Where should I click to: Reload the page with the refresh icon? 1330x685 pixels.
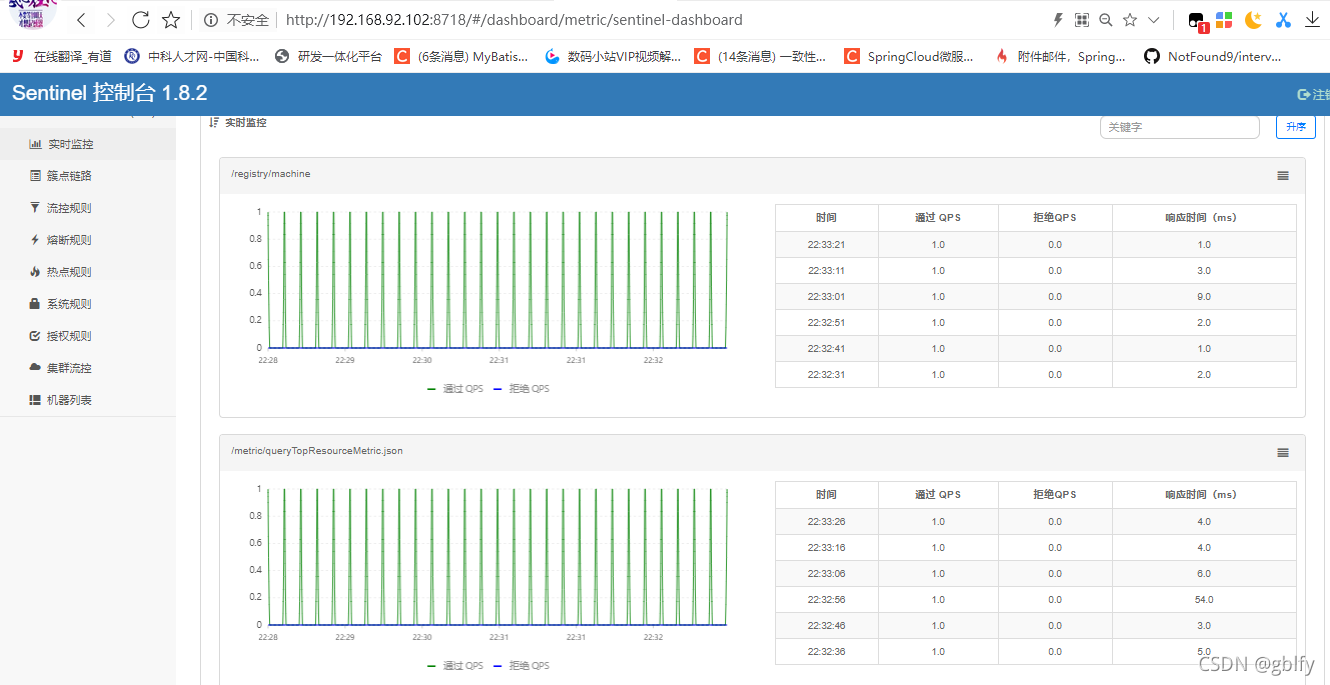click(141, 20)
